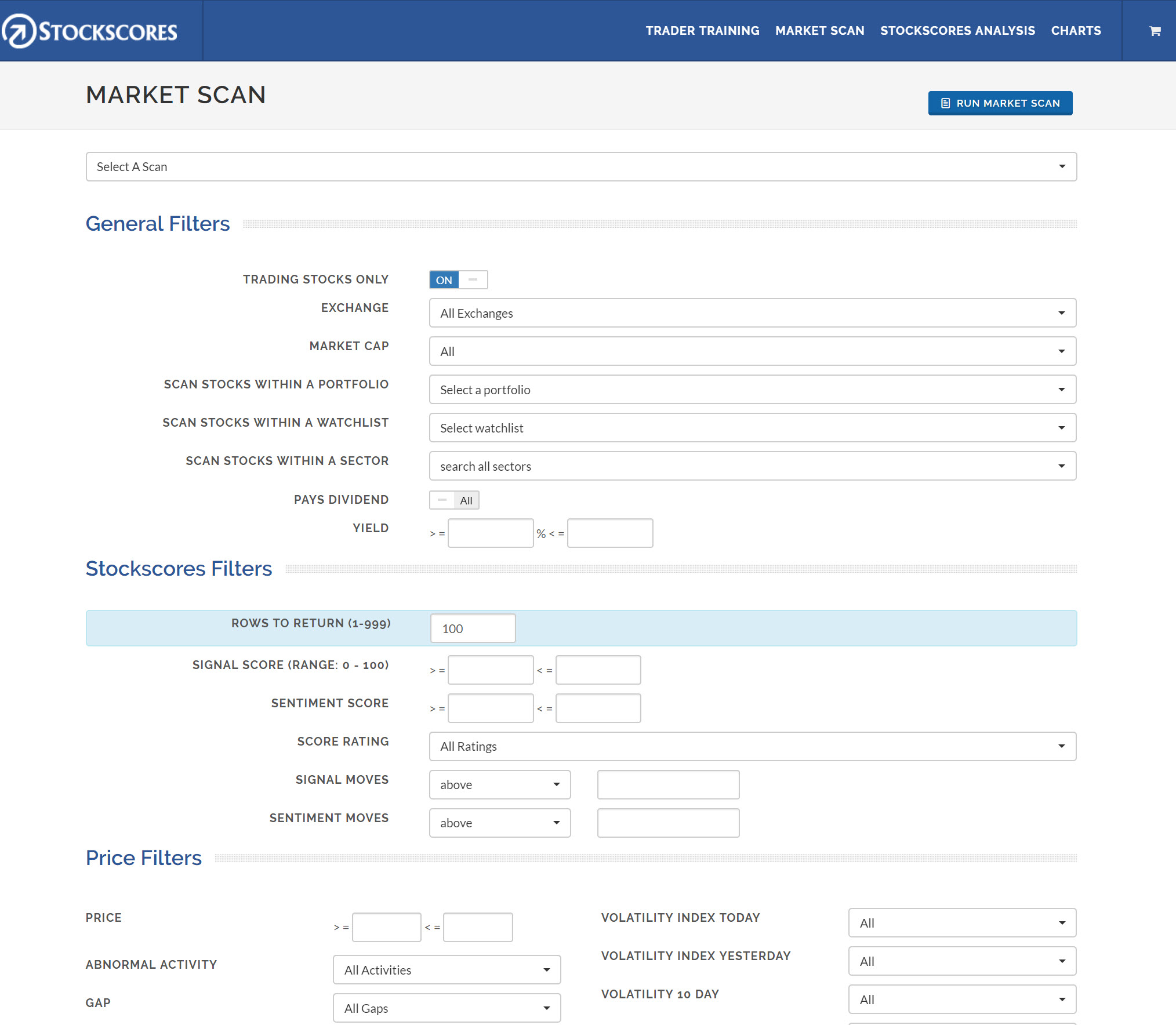Click the Run Market Scan button

point(1000,103)
